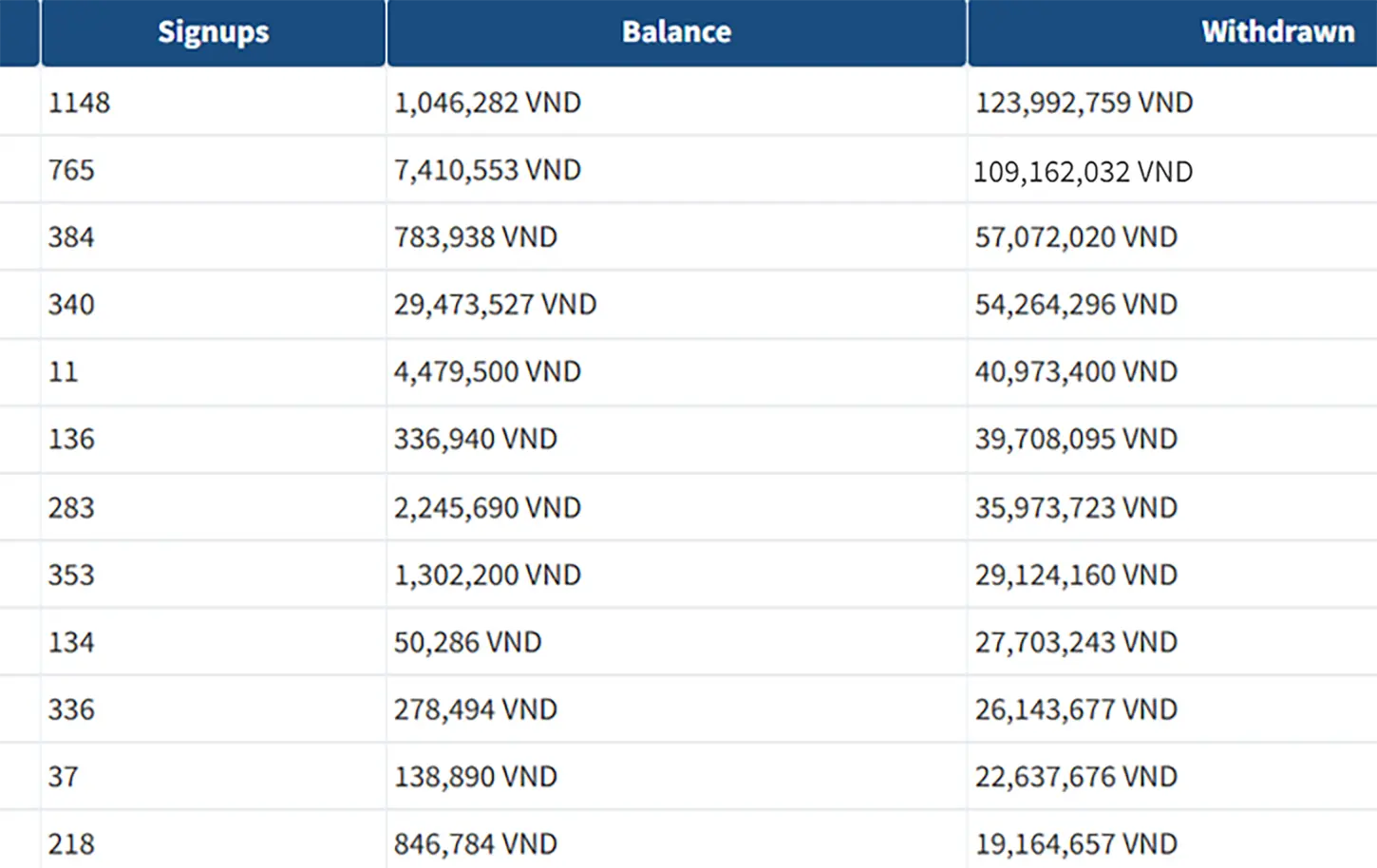Click the balance value 7,410,553 VND
The height and width of the screenshot is (868, 1377).
coord(487,170)
